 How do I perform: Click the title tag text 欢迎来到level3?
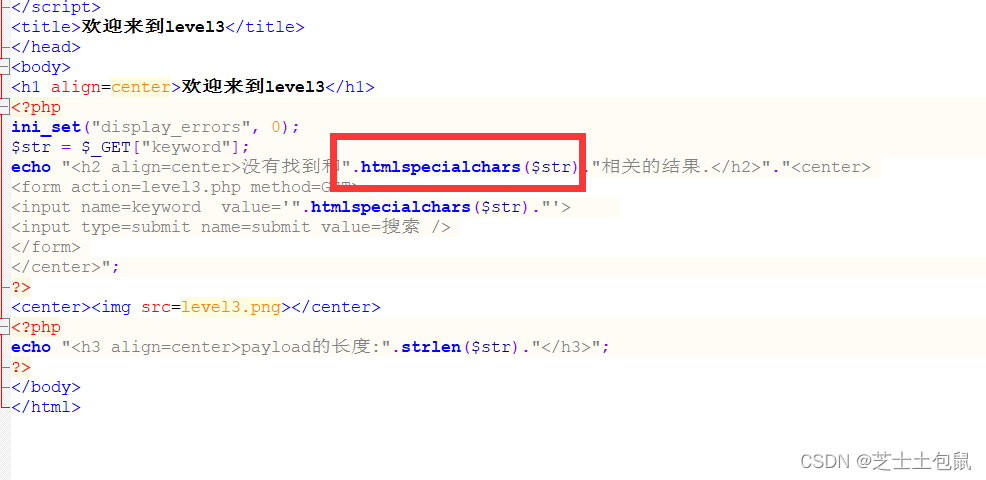[x=153, y=27]
